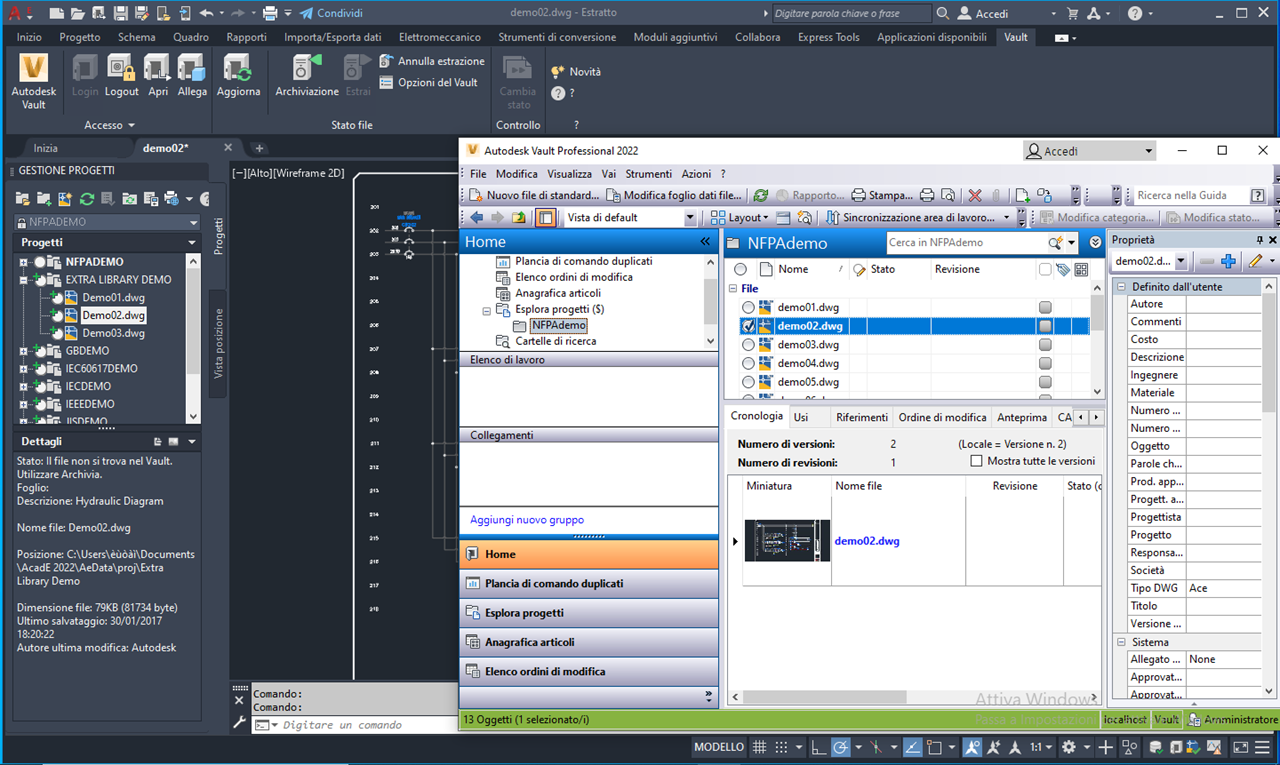Viewport: 1280px width, 765px height.
Task: Click the Esplora progetti navigation button
Action: tap(589, 613)
